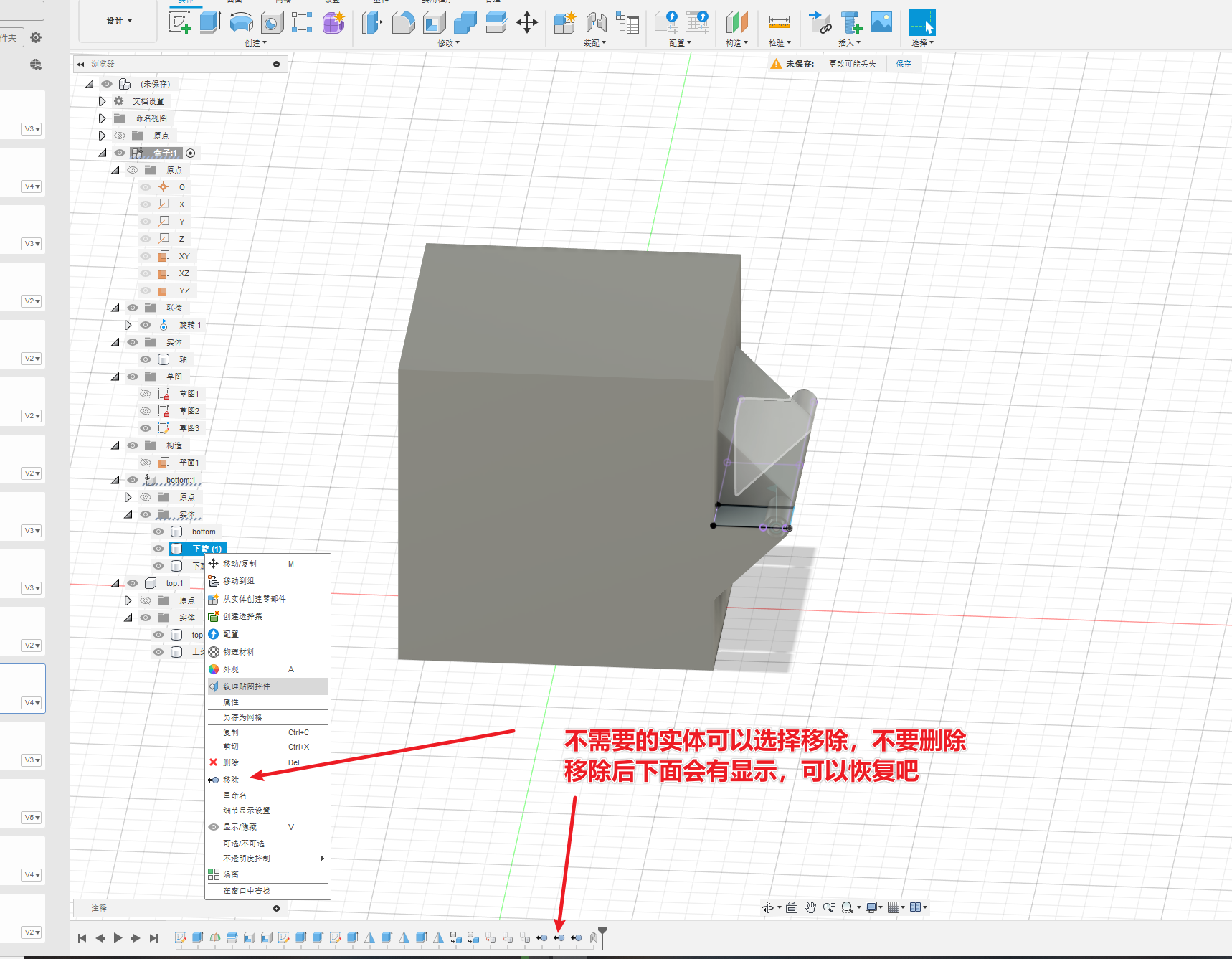Select 重命名 in the context menu
This screenshot has height=959, width=1232.
[234, 795]
